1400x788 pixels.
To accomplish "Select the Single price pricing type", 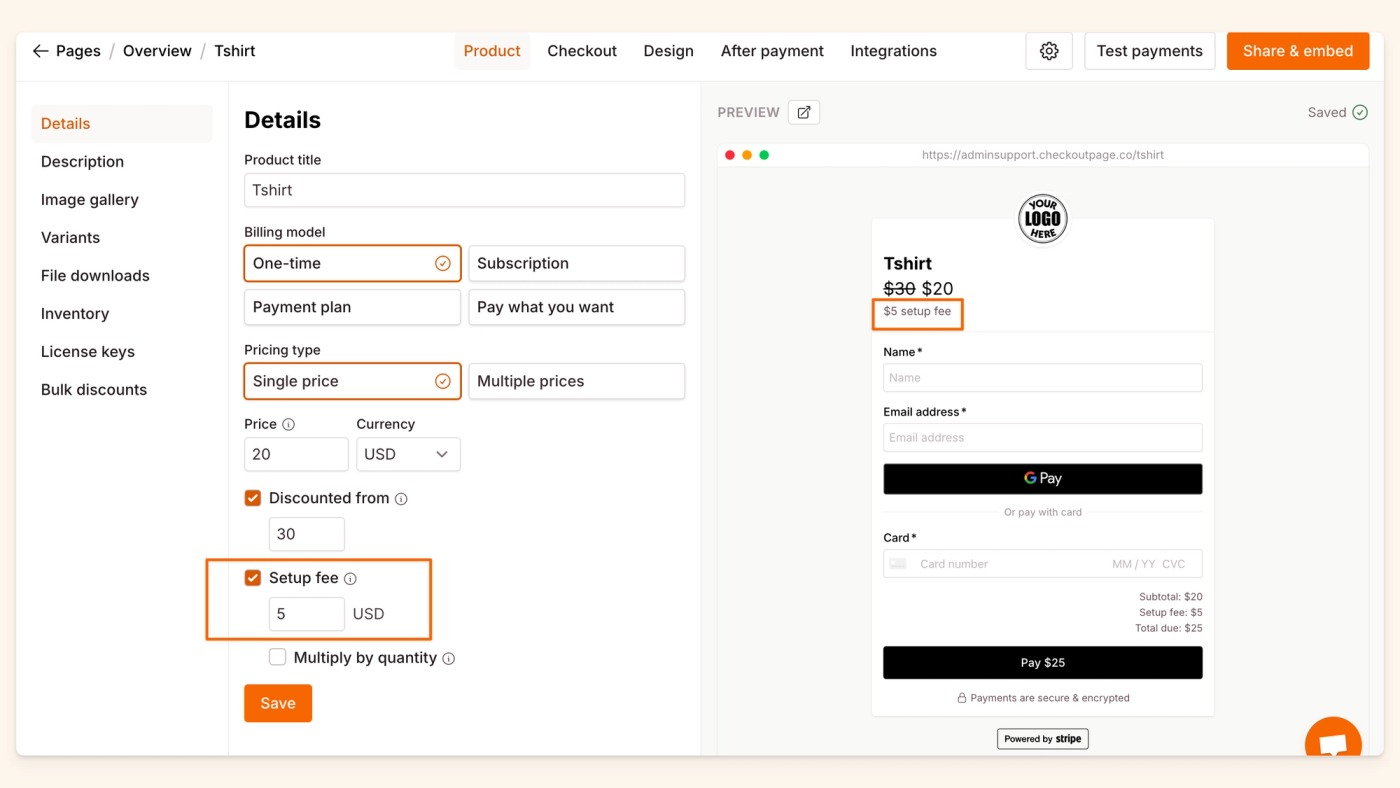I will click(352, 381).
